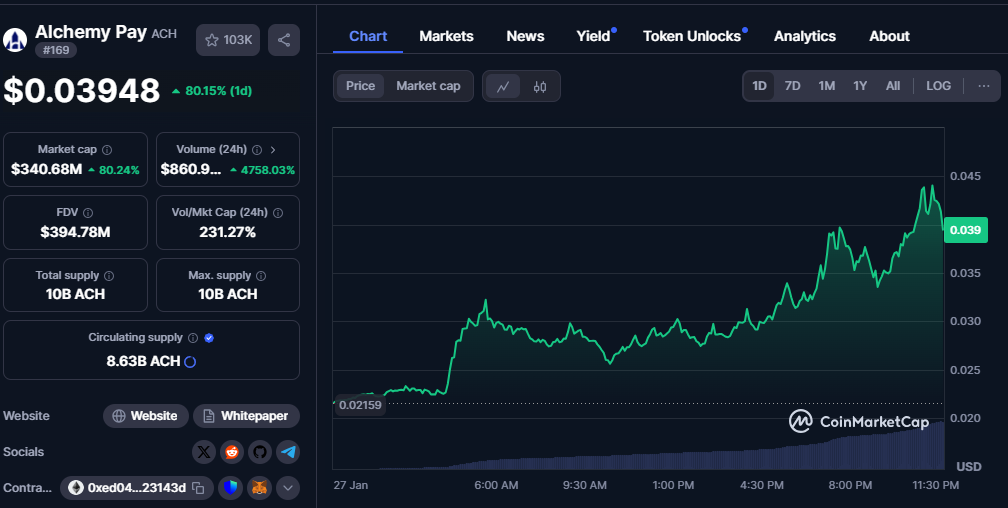The height and width of the screenshot is (508, 1008).
Task: Switch to the News tab
Action: pyautogui.click(x=525, y=37)
